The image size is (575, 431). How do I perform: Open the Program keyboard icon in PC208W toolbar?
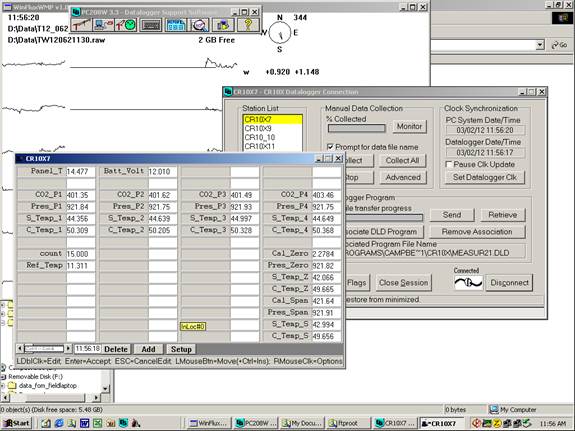coord(150,25)
